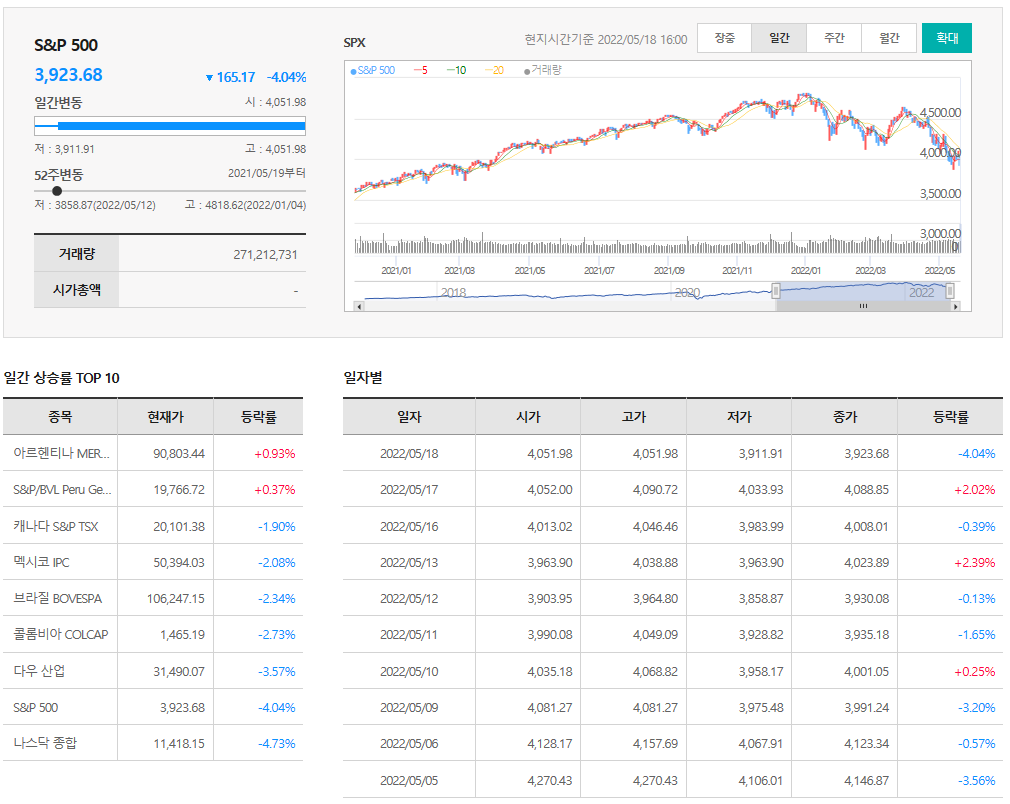The width and height of the screenshot is (1010, 804).
Task: Click the green 확대 enlarge button
Action: [946, 38]
